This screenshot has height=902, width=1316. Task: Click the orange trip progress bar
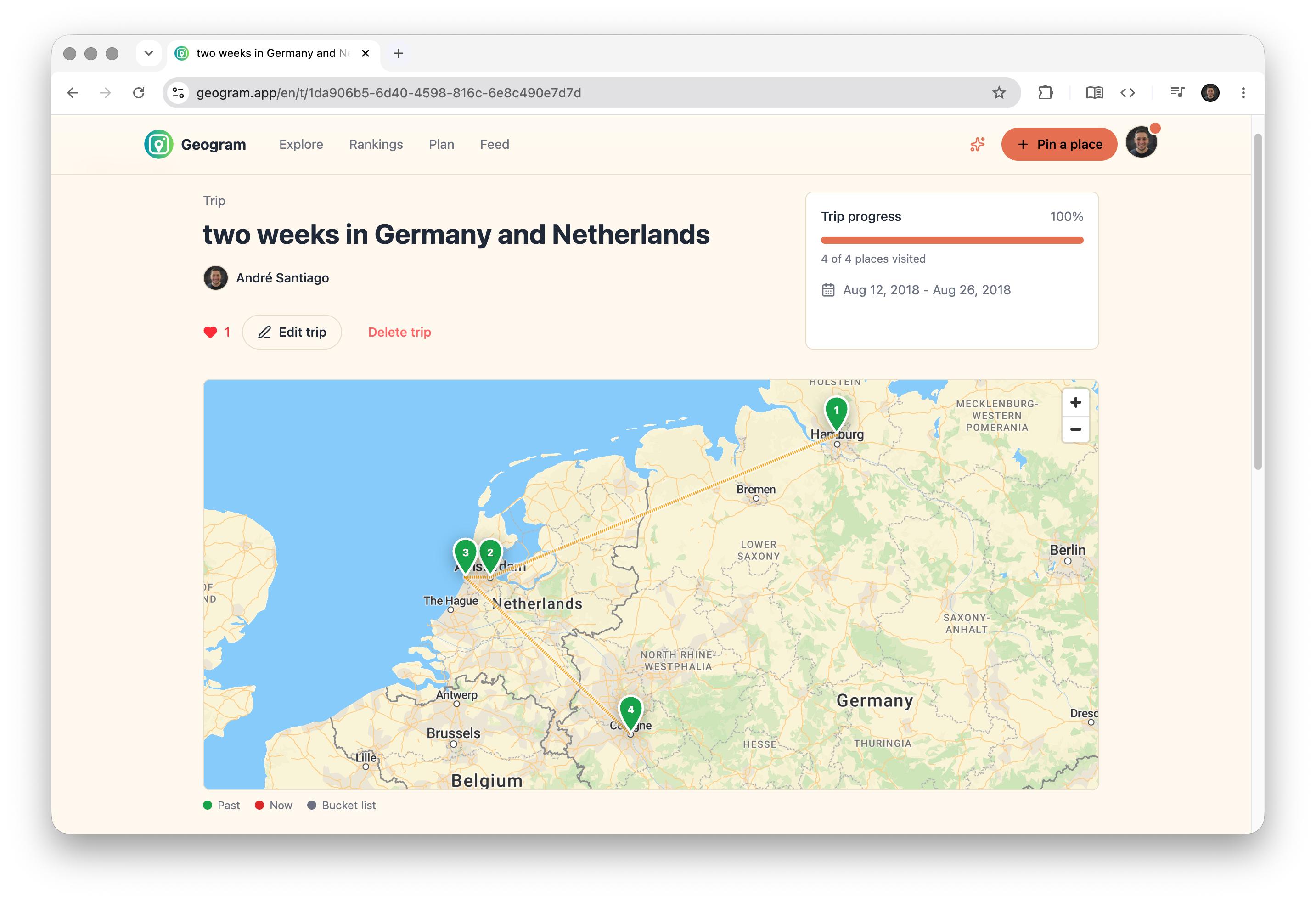(952, 240)
